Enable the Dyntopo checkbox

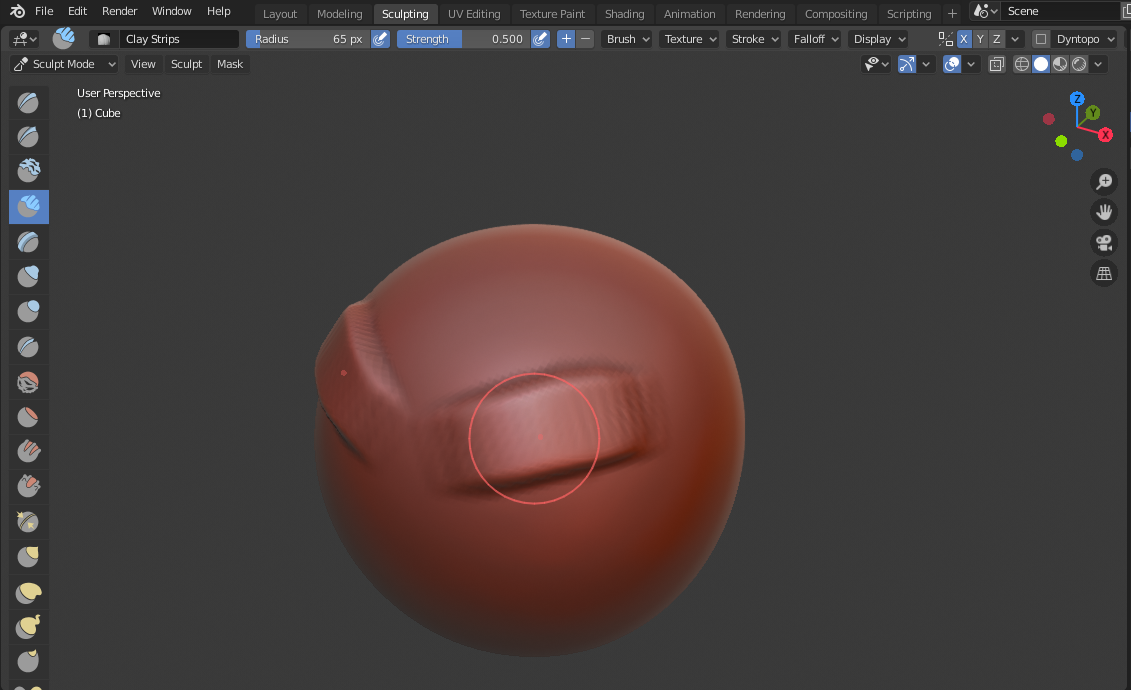pos(1040,39)
